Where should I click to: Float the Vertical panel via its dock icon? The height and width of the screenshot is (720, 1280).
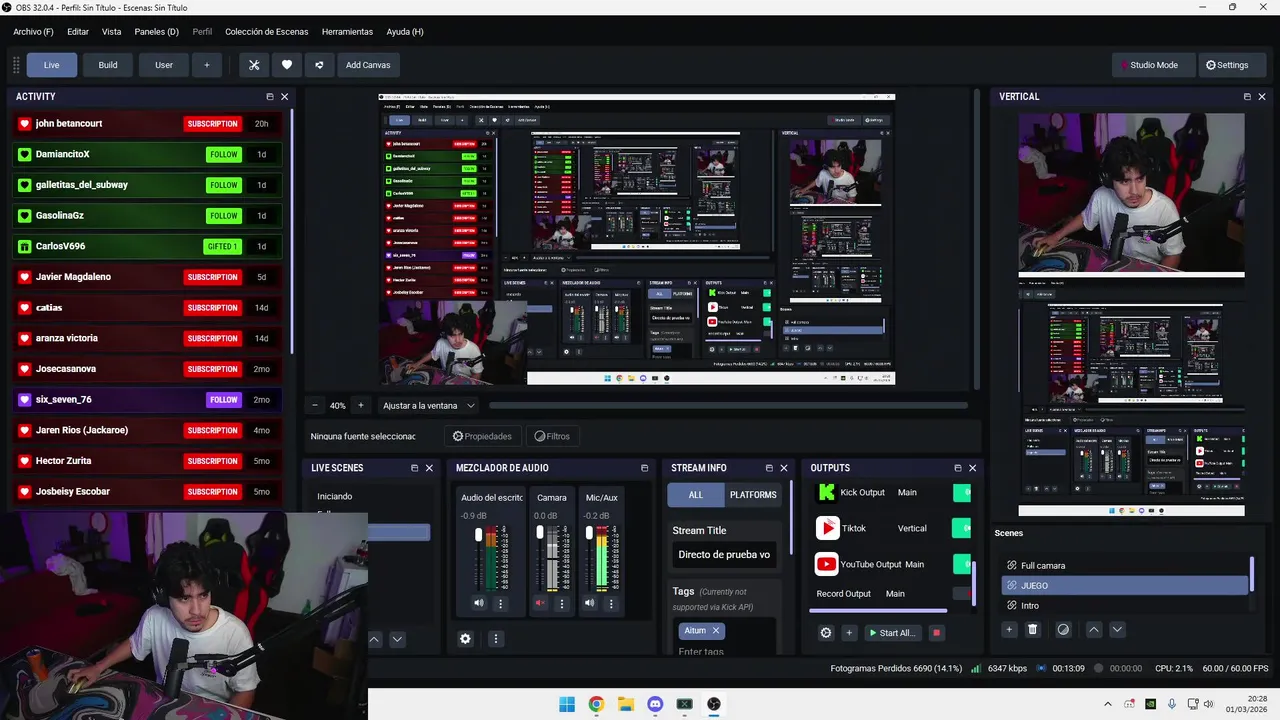pos(1247,97)
